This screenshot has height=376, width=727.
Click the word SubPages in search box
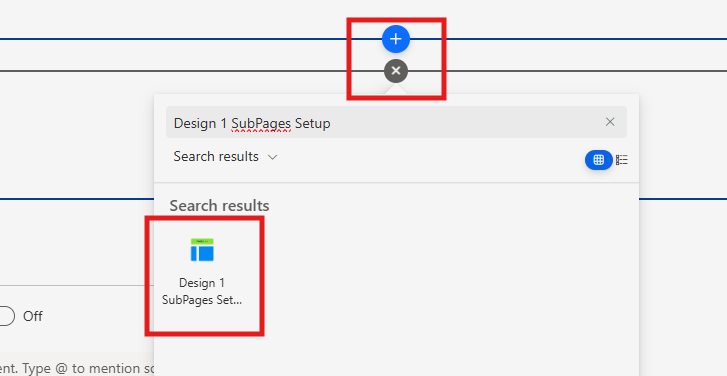click(261, 123)
